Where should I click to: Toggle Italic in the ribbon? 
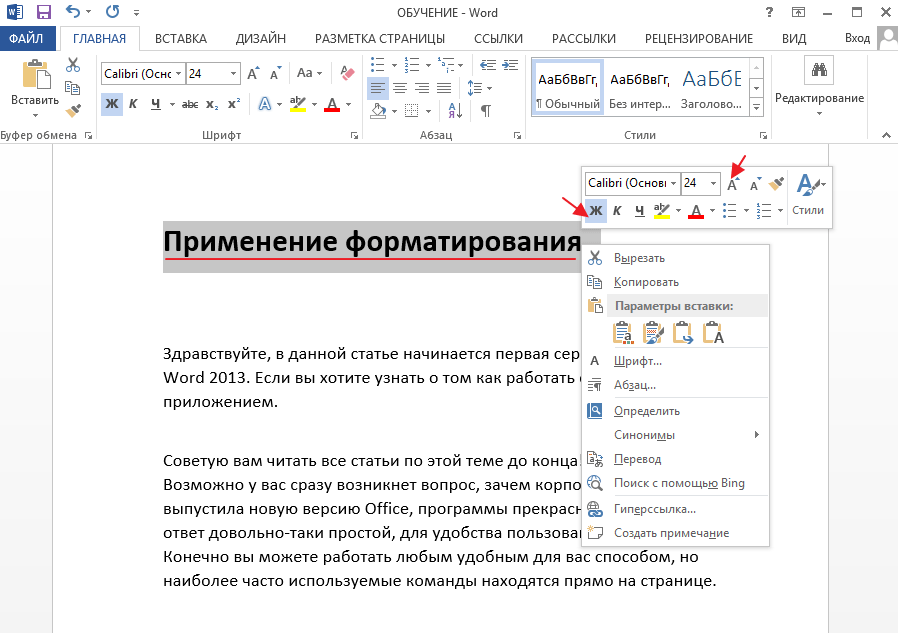pos(133,104)
